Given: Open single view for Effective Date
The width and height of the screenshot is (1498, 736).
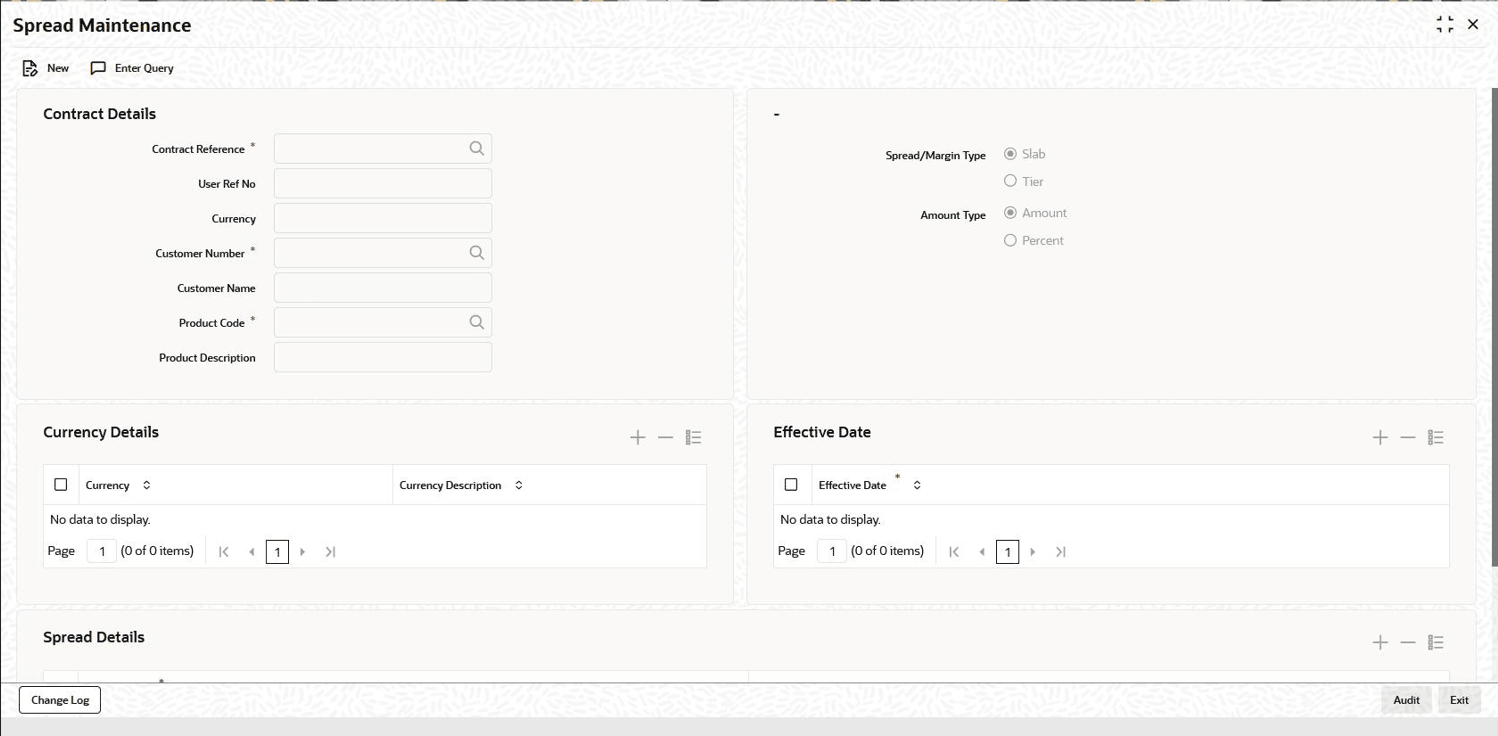Looking at the screenshot, I should [1436, 437].
